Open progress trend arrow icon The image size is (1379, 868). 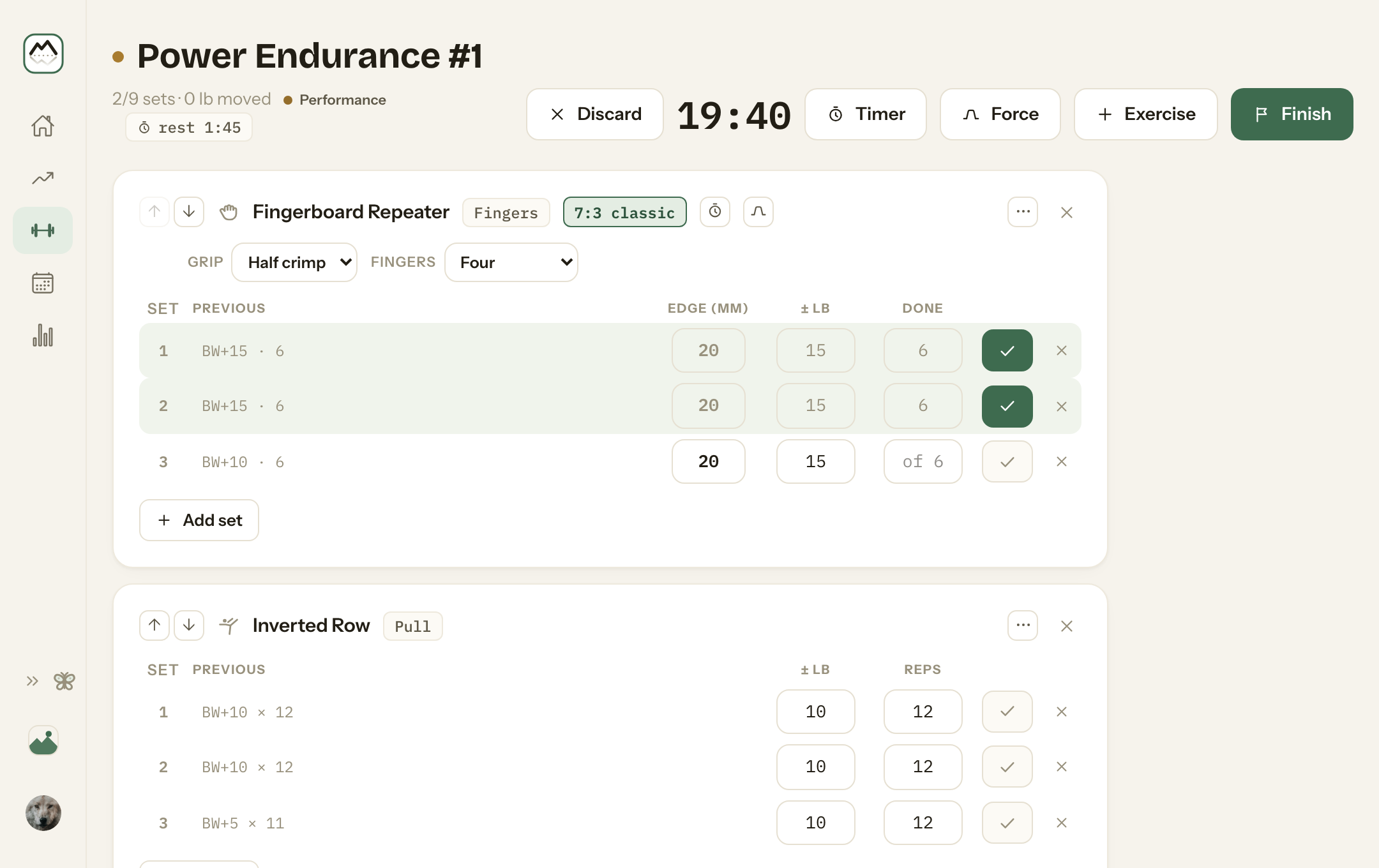pyautogui.click(x=43, y=178)
